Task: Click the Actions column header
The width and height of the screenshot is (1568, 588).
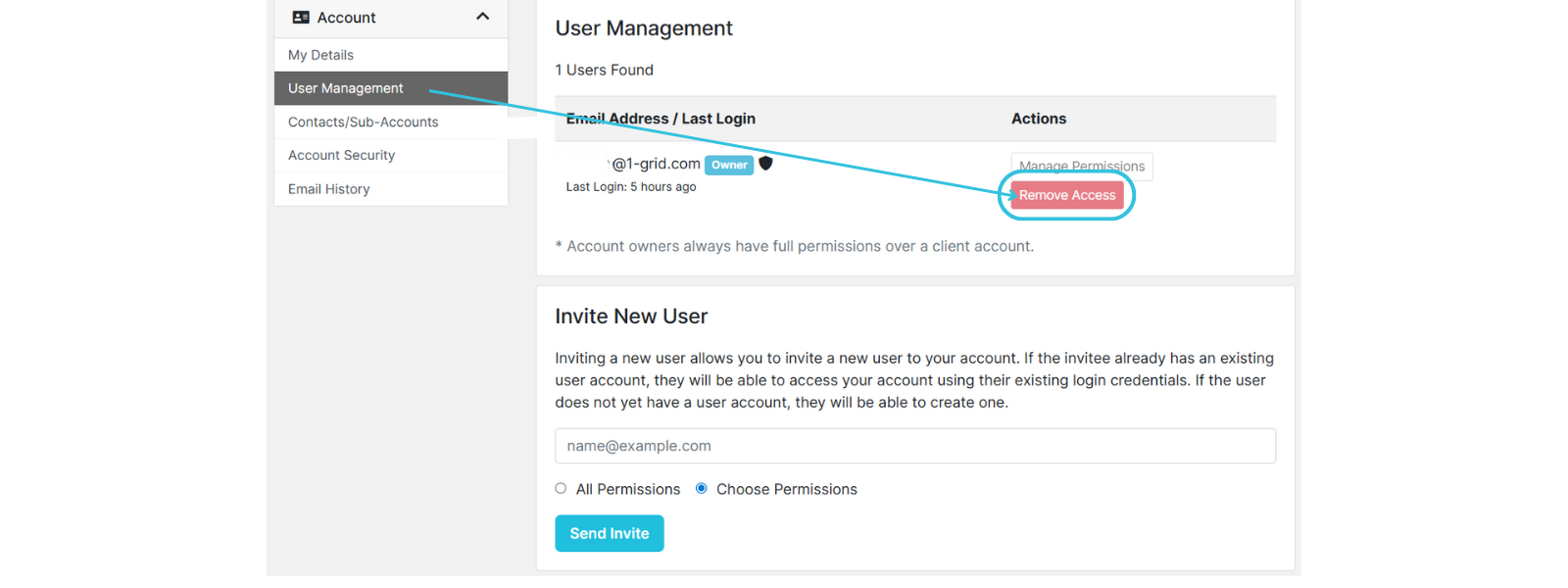Action: (x=1038, y=119)
